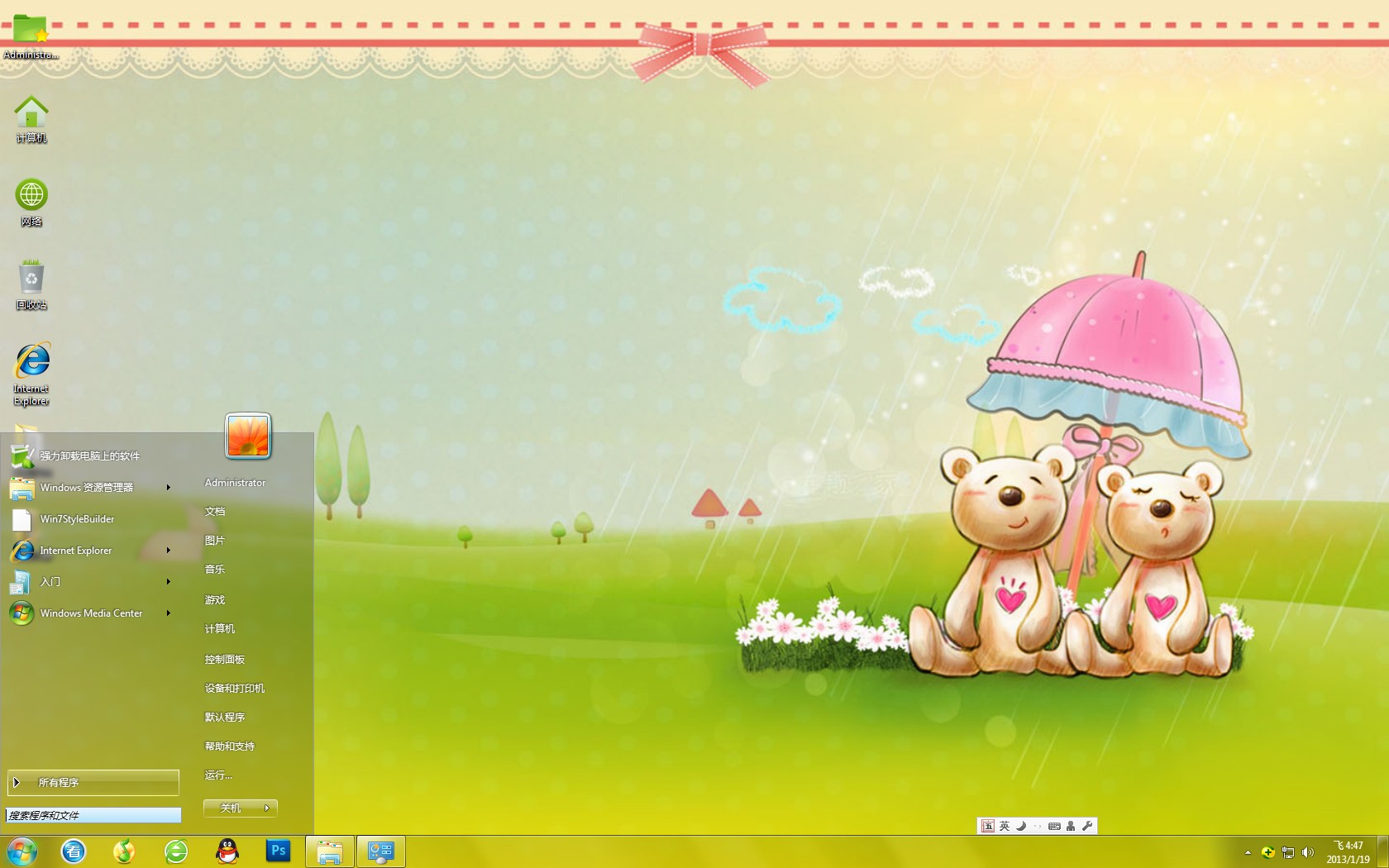The height and width of the screenshot is (868, 1389).
Task: Click the user account picture
Action: coord(248,436)
